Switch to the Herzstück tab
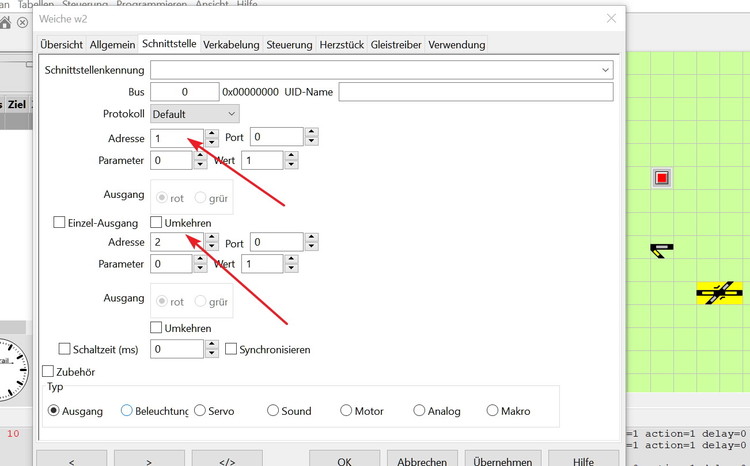 (x=342, y=44)
